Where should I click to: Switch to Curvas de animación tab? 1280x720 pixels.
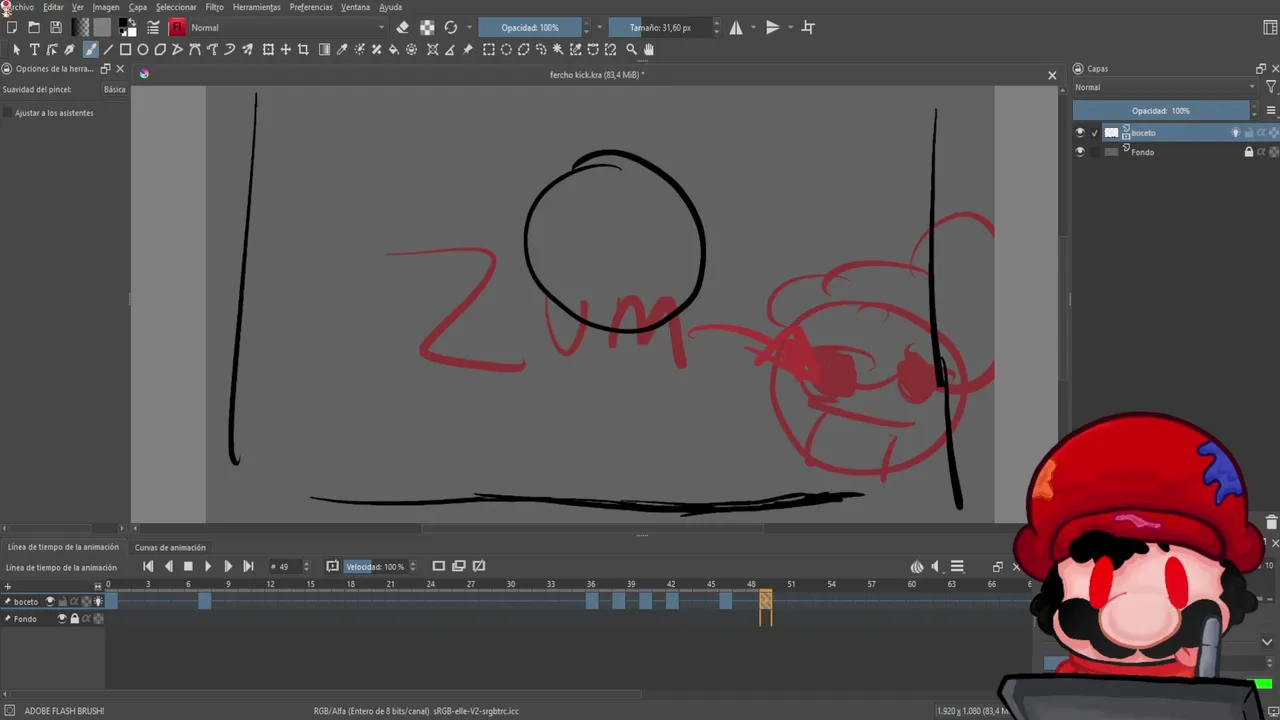click(x=170, y=547)
